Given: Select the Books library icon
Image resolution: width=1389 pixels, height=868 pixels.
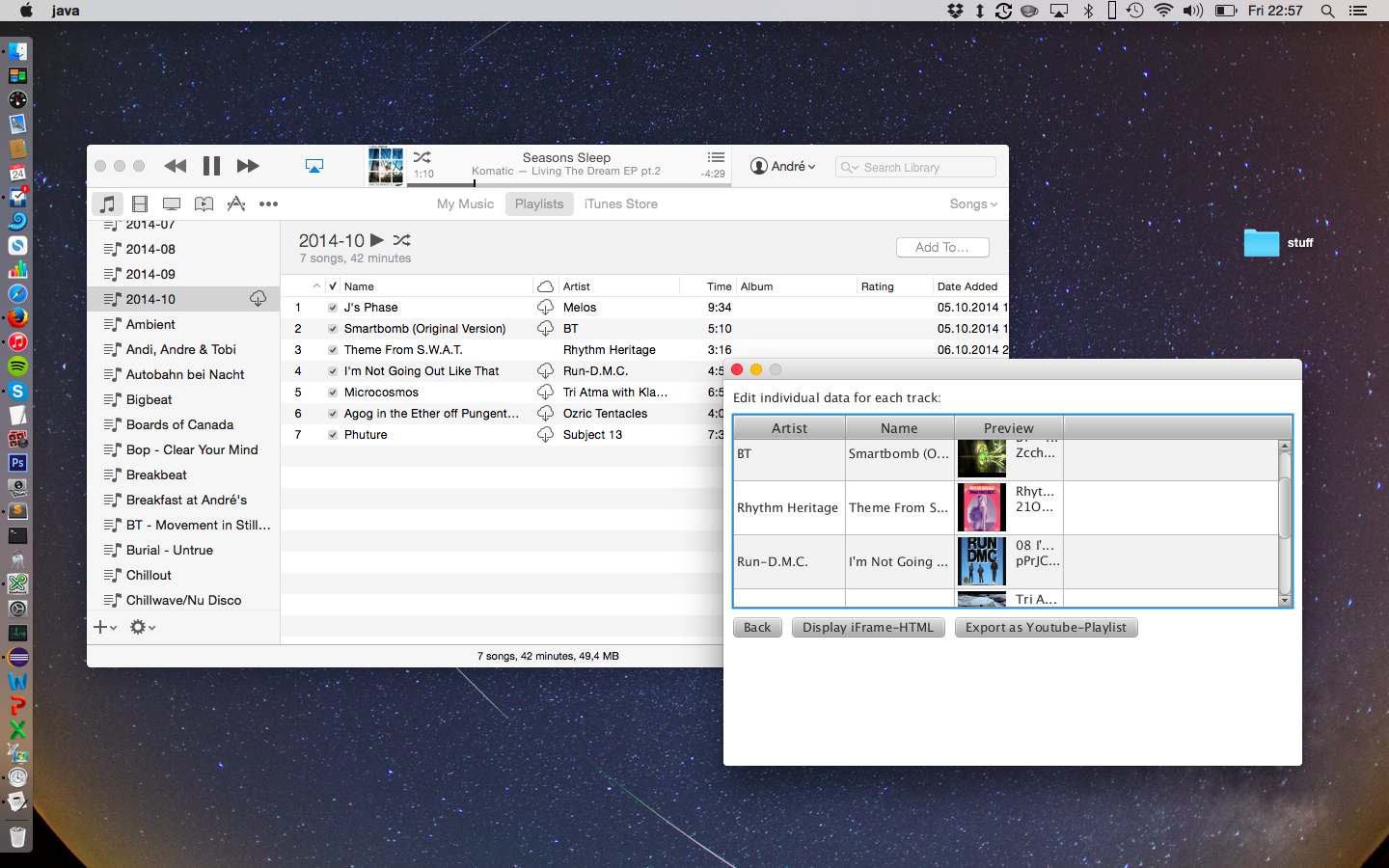Looking at the screenshot, I should [204, 203].
